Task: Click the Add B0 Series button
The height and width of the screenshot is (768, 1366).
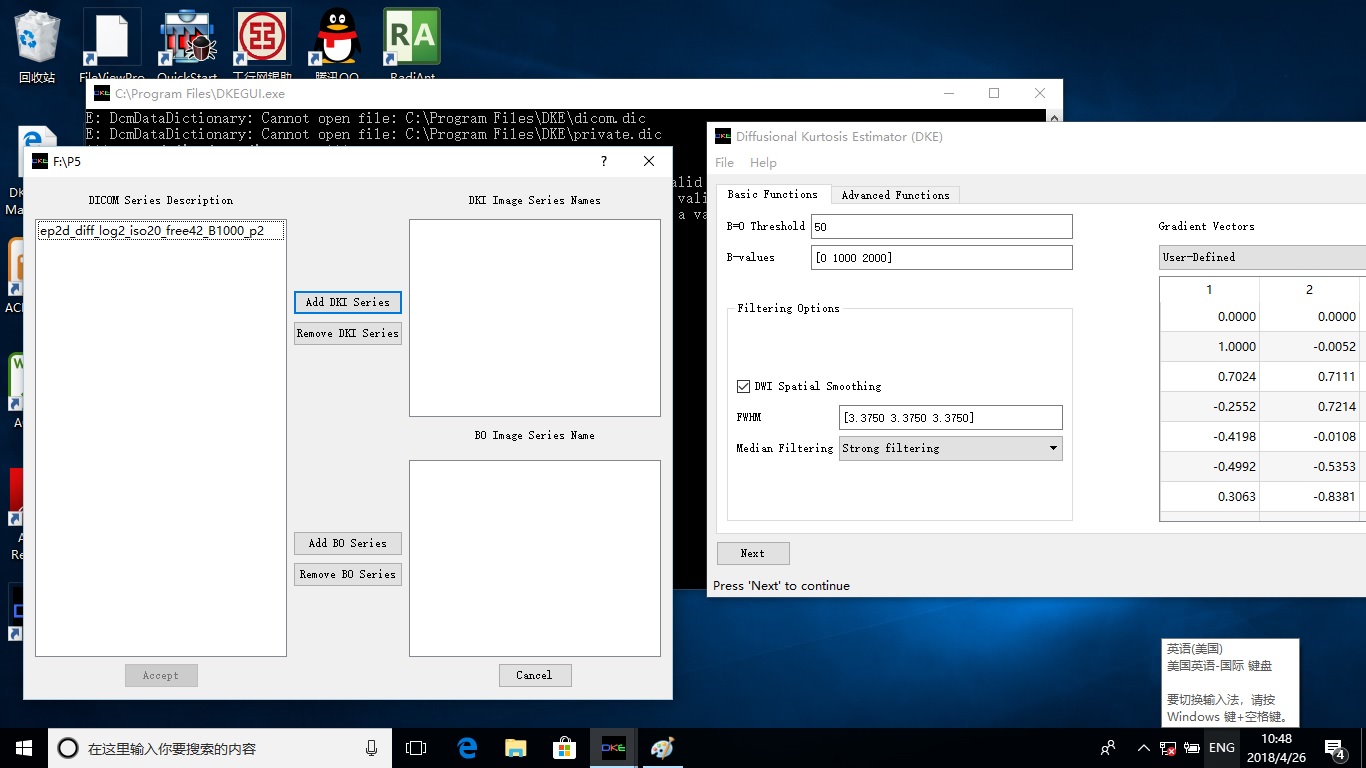Action: click(348, 543)
